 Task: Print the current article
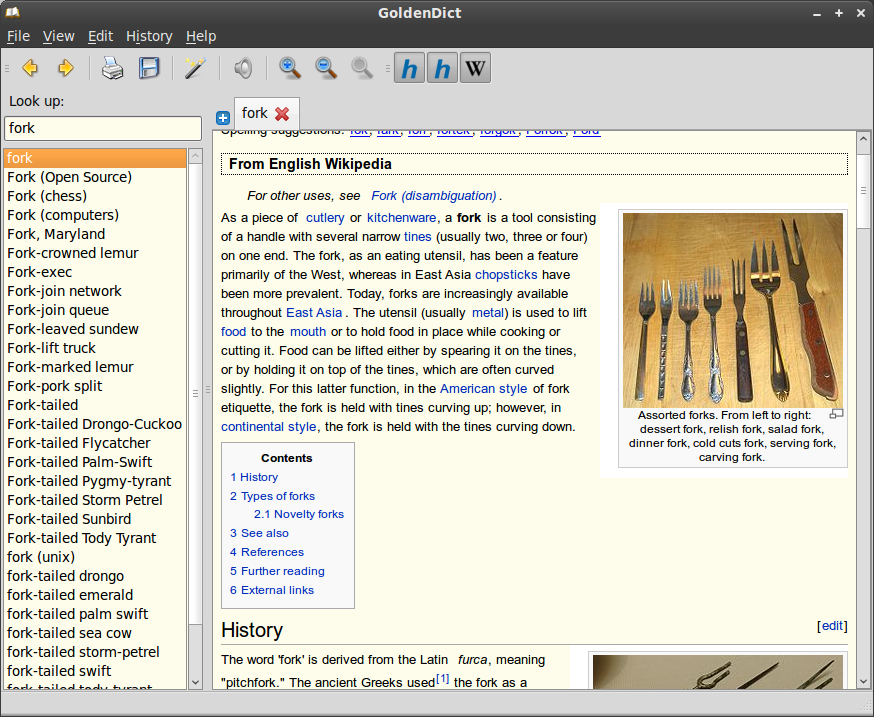pyautogui.click(x=112, y=68)
